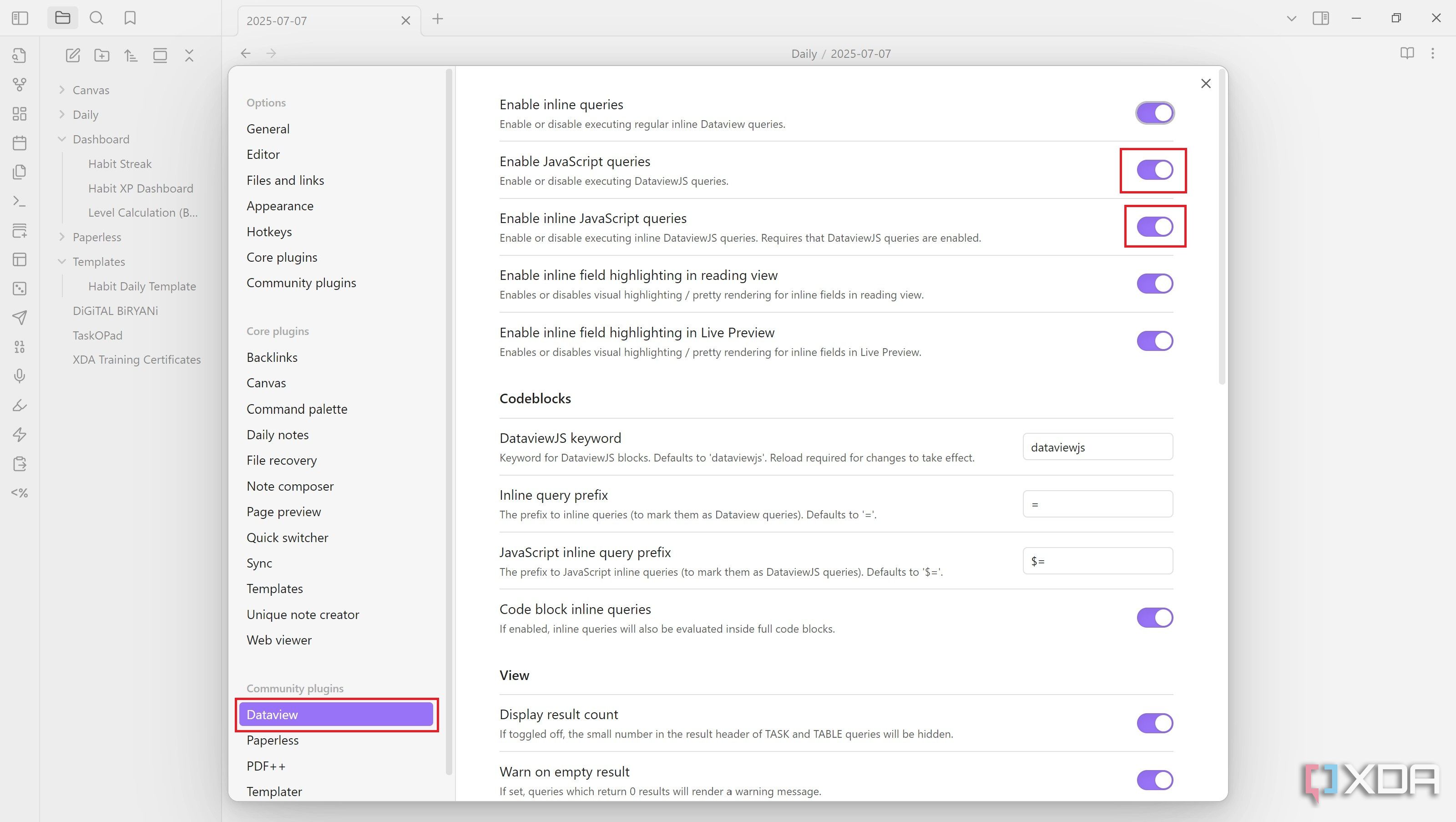Toggle inline field highlighting in reading view
Image resolution: width=1456 pixels, height=822 pixels.
click(x=1155, y=284)
